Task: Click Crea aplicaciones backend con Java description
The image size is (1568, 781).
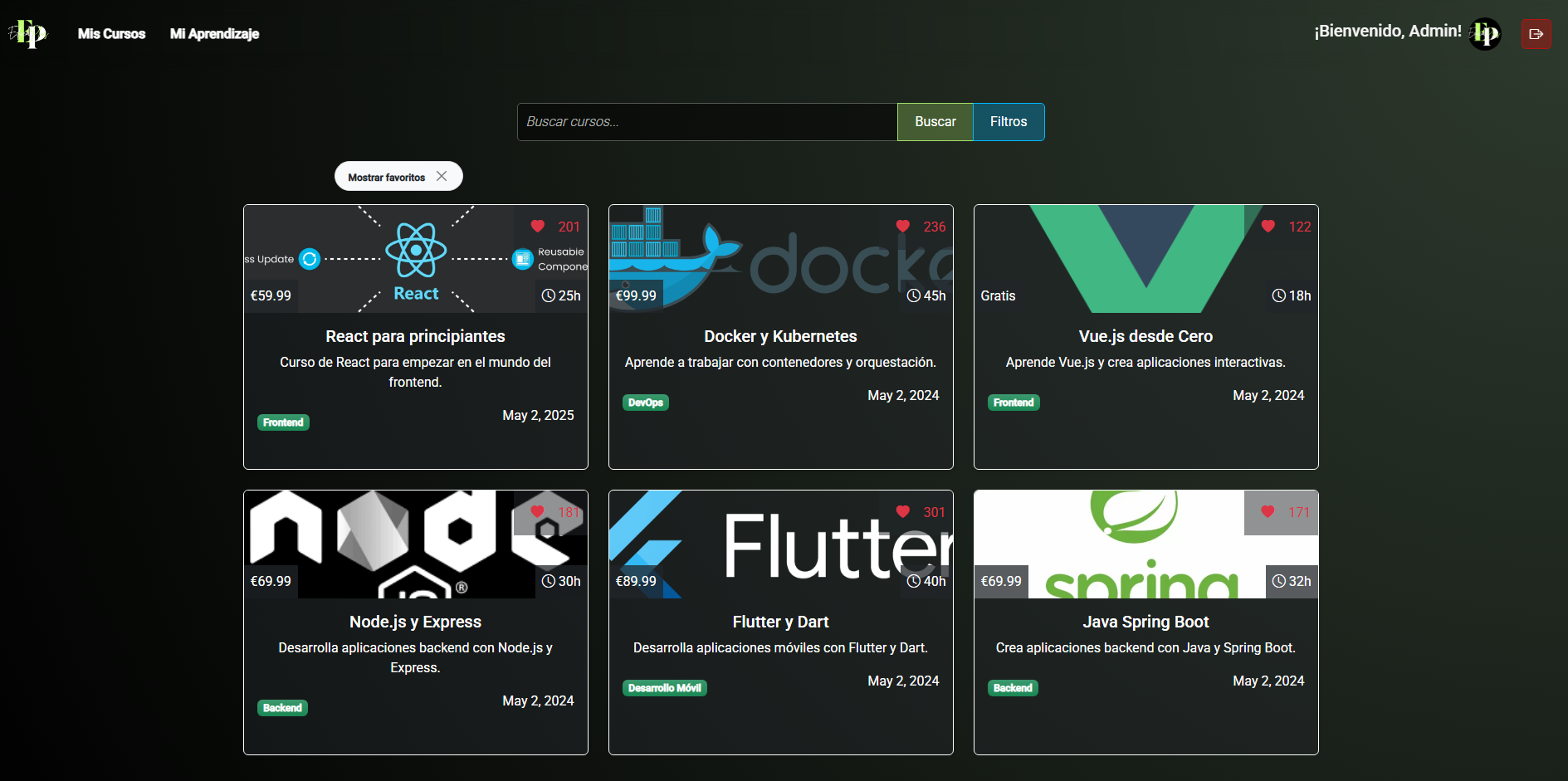Action: click(1145, 647)
